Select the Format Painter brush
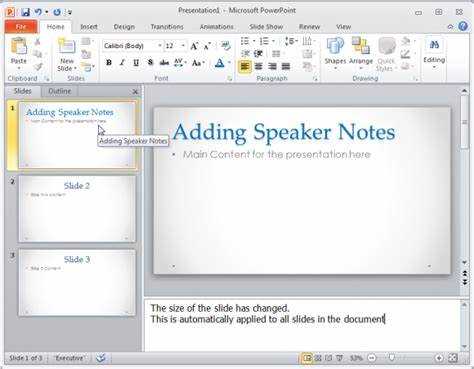474x369 pixels. point(39,67)
